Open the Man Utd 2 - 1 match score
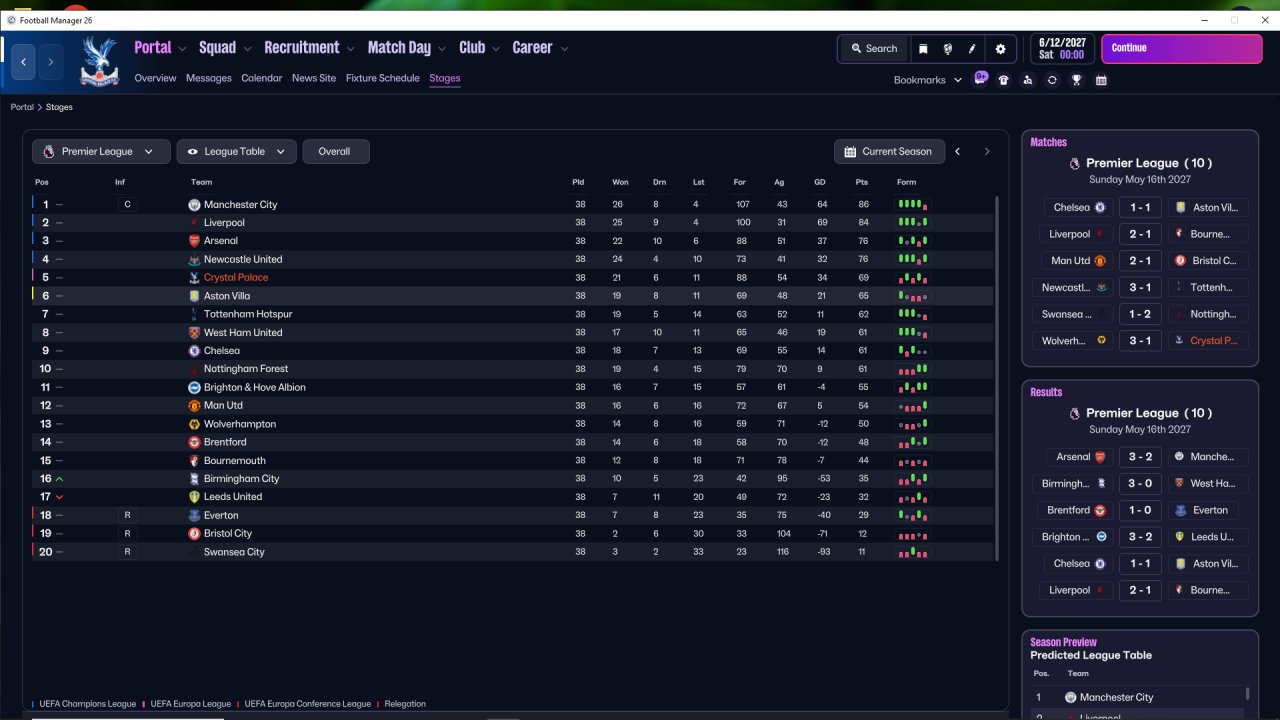 1140,261
